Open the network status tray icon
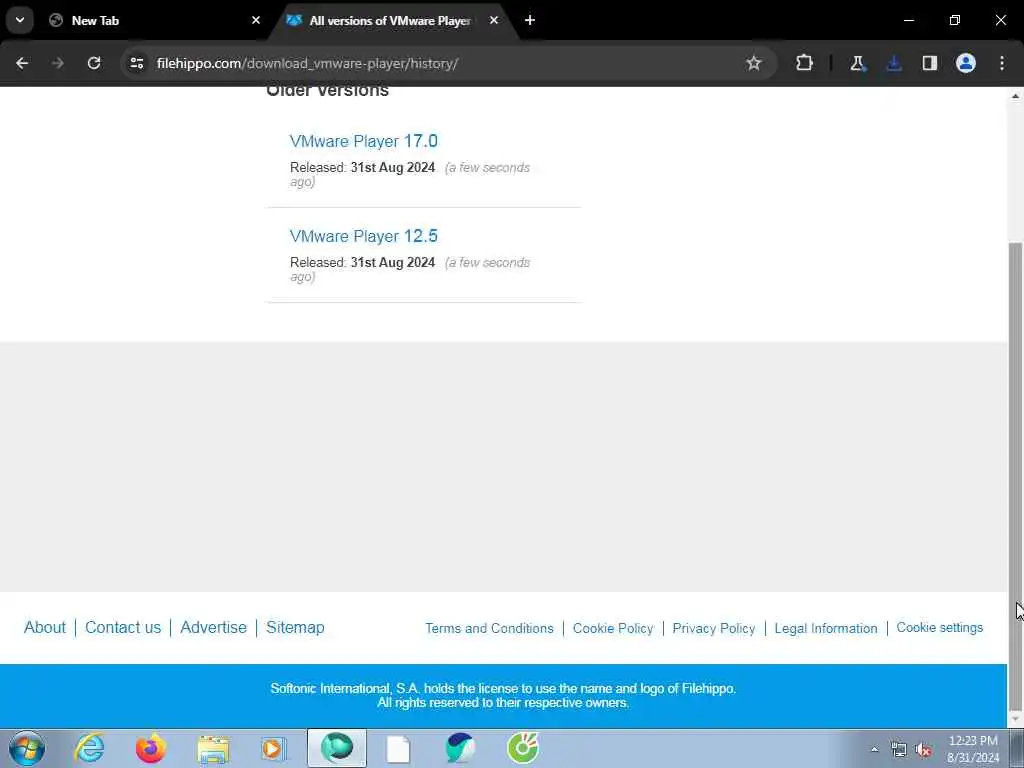The image size is (1024, 768). 899,750
